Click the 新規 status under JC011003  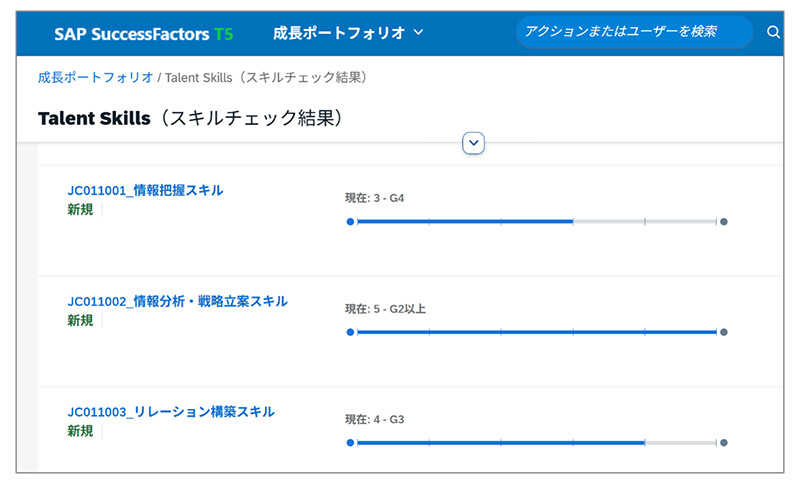pyautogui.click(x=80, y=431)
